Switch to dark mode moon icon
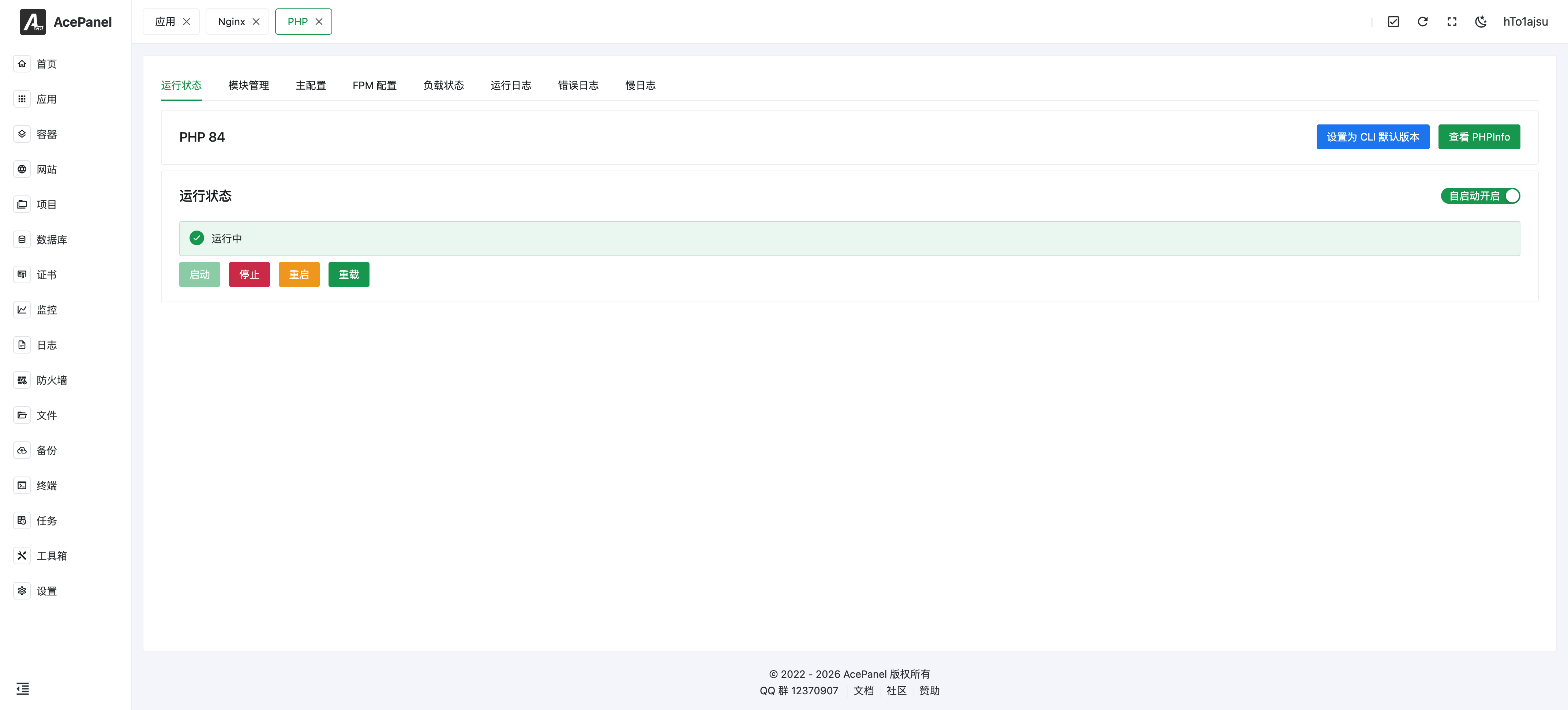Viewport: 1568px width, 710px height. 1481,22
